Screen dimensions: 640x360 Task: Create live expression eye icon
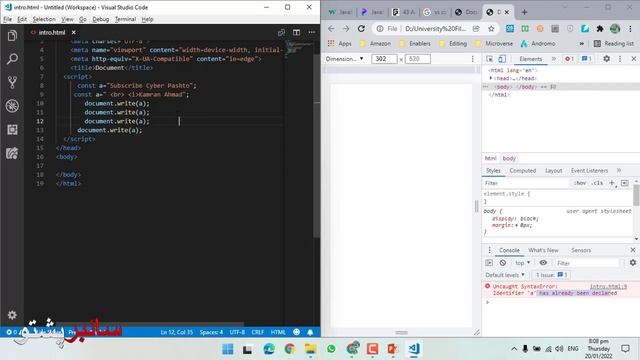coord(543,263)
